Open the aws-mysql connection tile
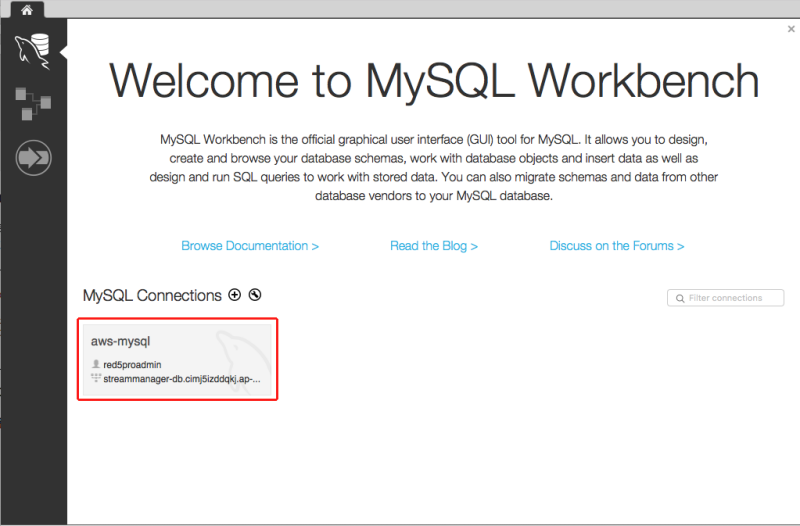This screenshot has height=526, width=800. [178, 359]
